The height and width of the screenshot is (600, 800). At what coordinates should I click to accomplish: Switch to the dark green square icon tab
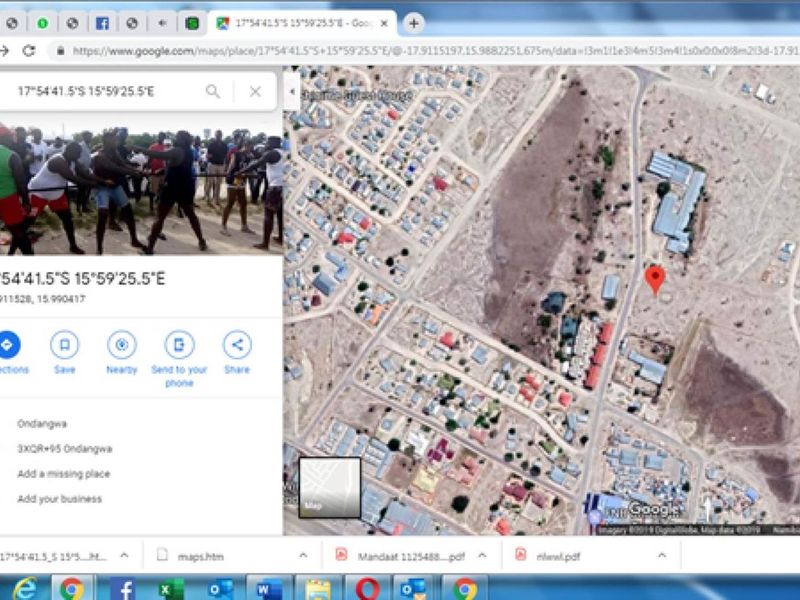pos(192,23)
